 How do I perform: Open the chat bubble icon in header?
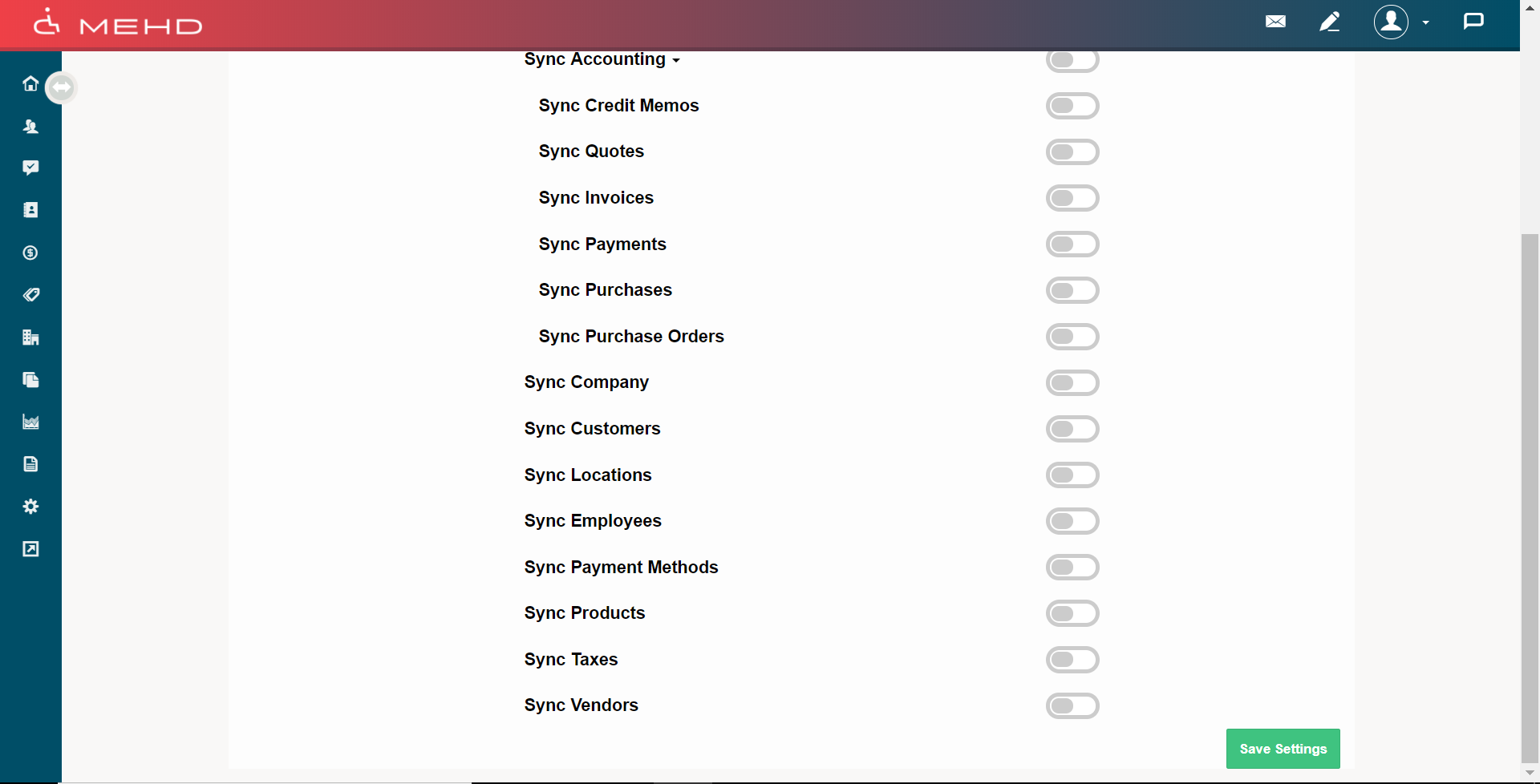click(1473, 22)
